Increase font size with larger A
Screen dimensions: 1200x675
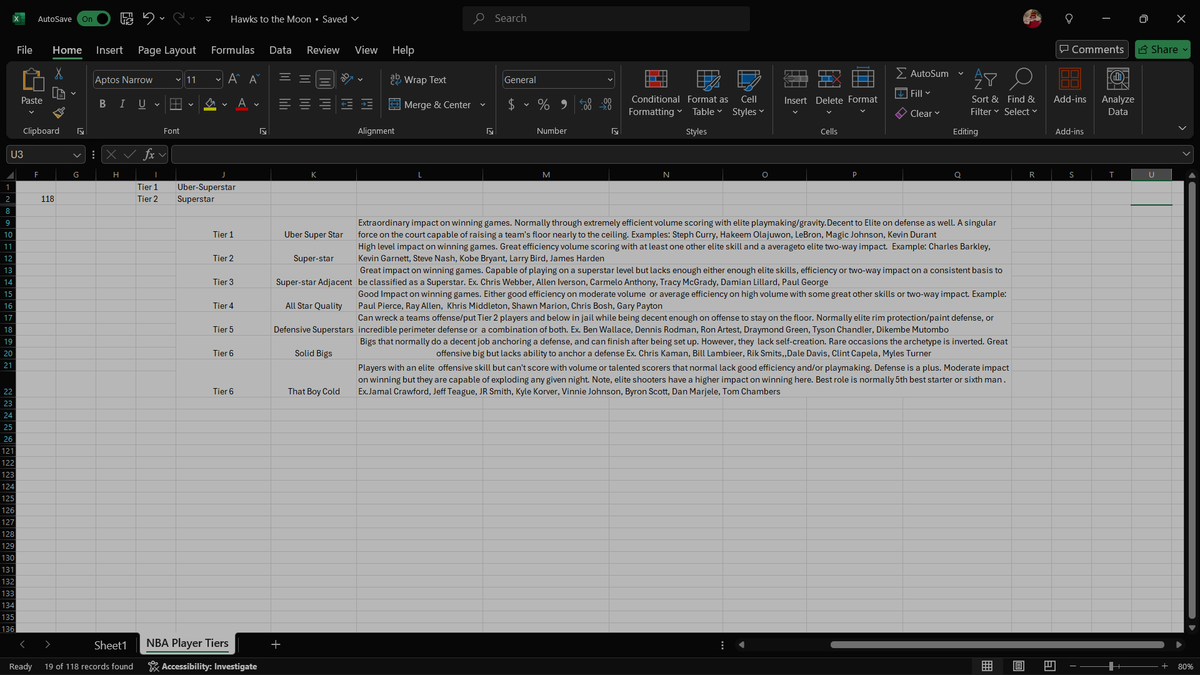(234, 79)
